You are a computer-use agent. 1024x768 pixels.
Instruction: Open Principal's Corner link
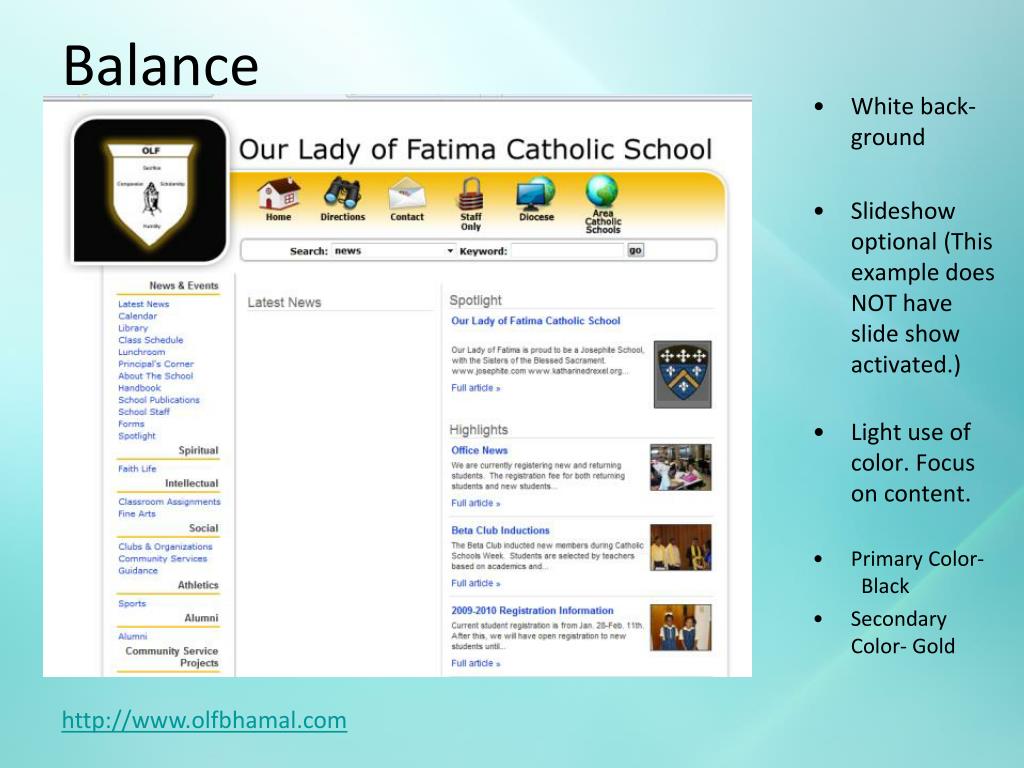(156, 364)
